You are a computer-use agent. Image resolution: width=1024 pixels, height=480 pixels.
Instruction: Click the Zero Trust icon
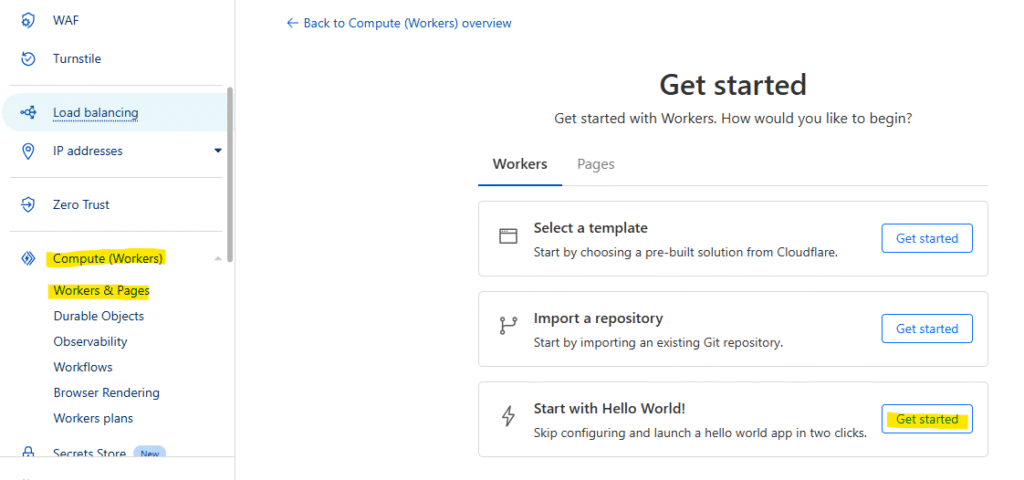pos(28,205)
